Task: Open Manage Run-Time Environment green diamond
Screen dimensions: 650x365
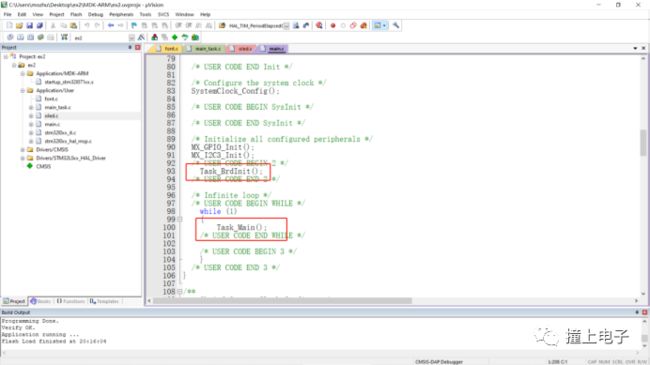Action: 175,37
